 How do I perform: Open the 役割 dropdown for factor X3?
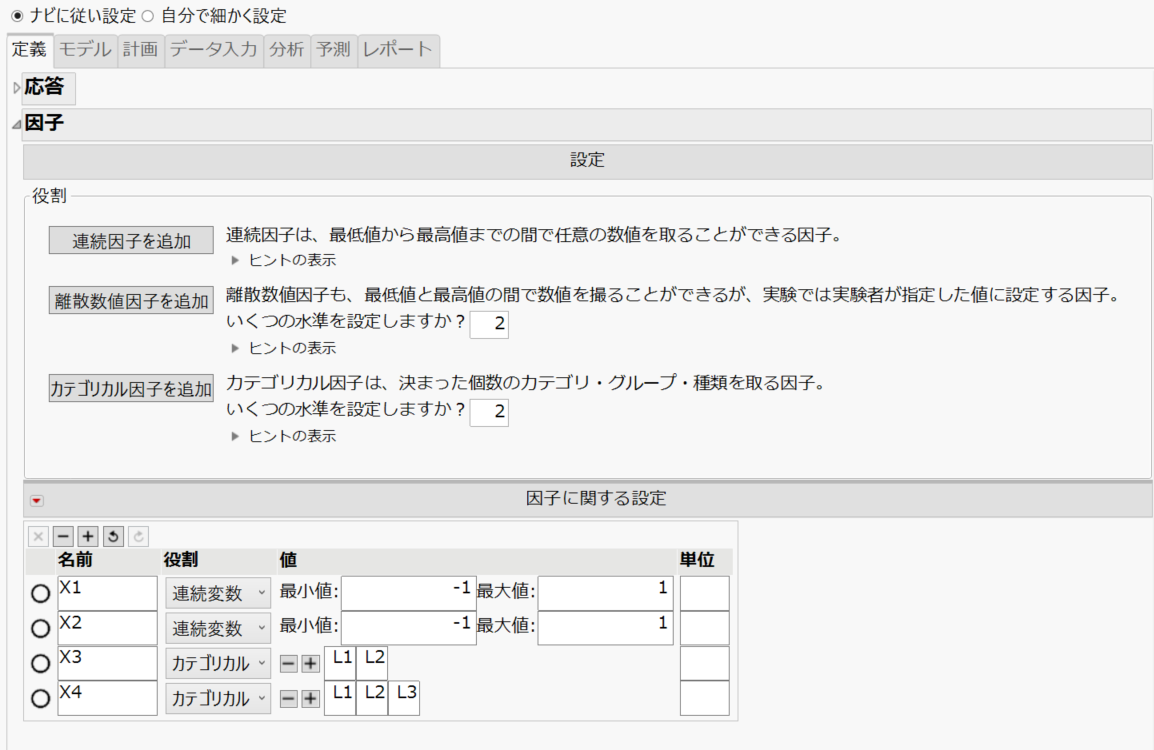click(x=217, y=662)
